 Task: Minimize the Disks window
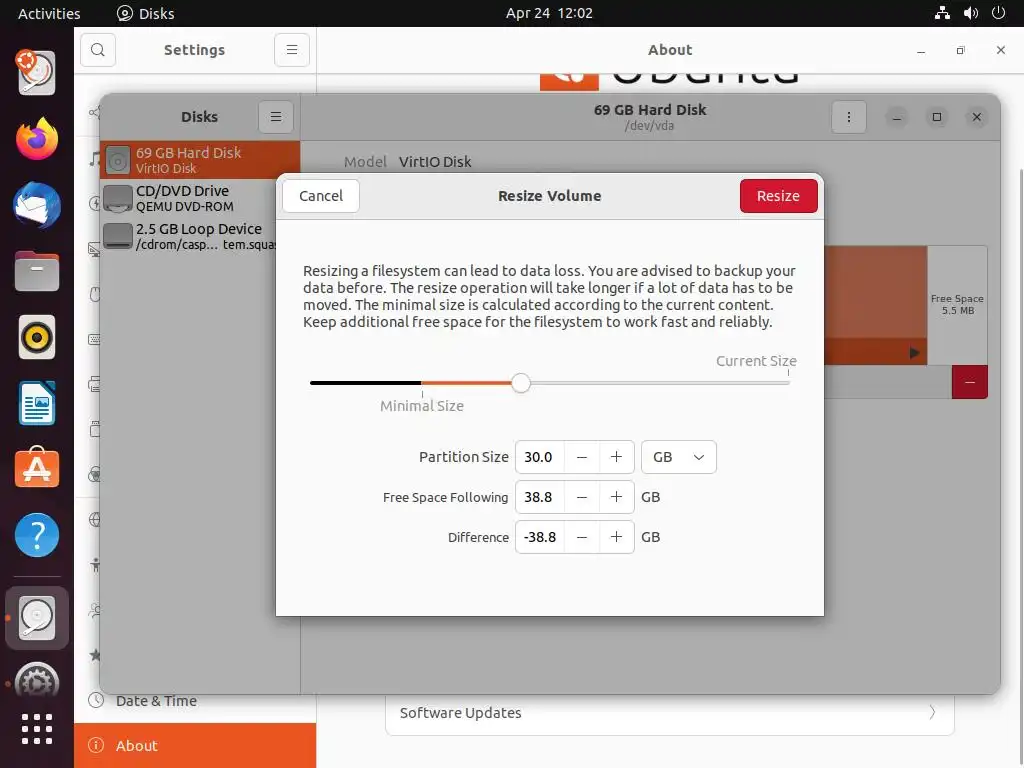pyautogui.click(x=897, y=118)
